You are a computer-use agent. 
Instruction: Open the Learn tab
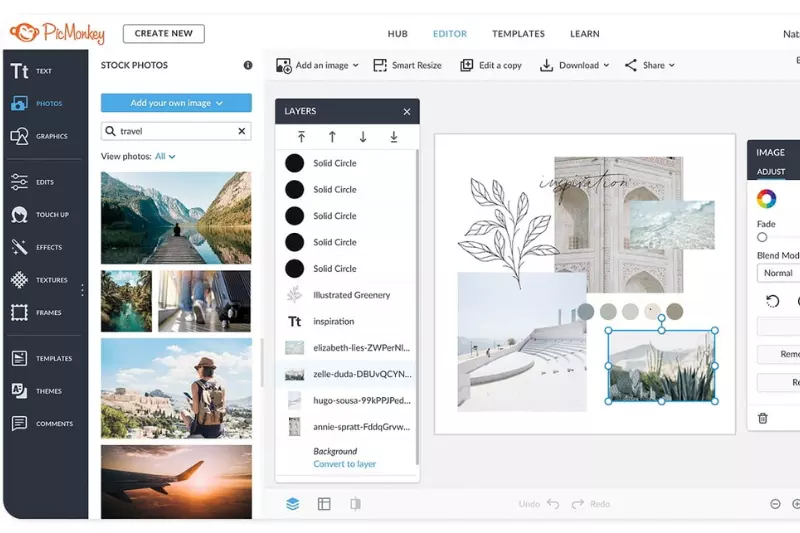[x=585, y=34]
